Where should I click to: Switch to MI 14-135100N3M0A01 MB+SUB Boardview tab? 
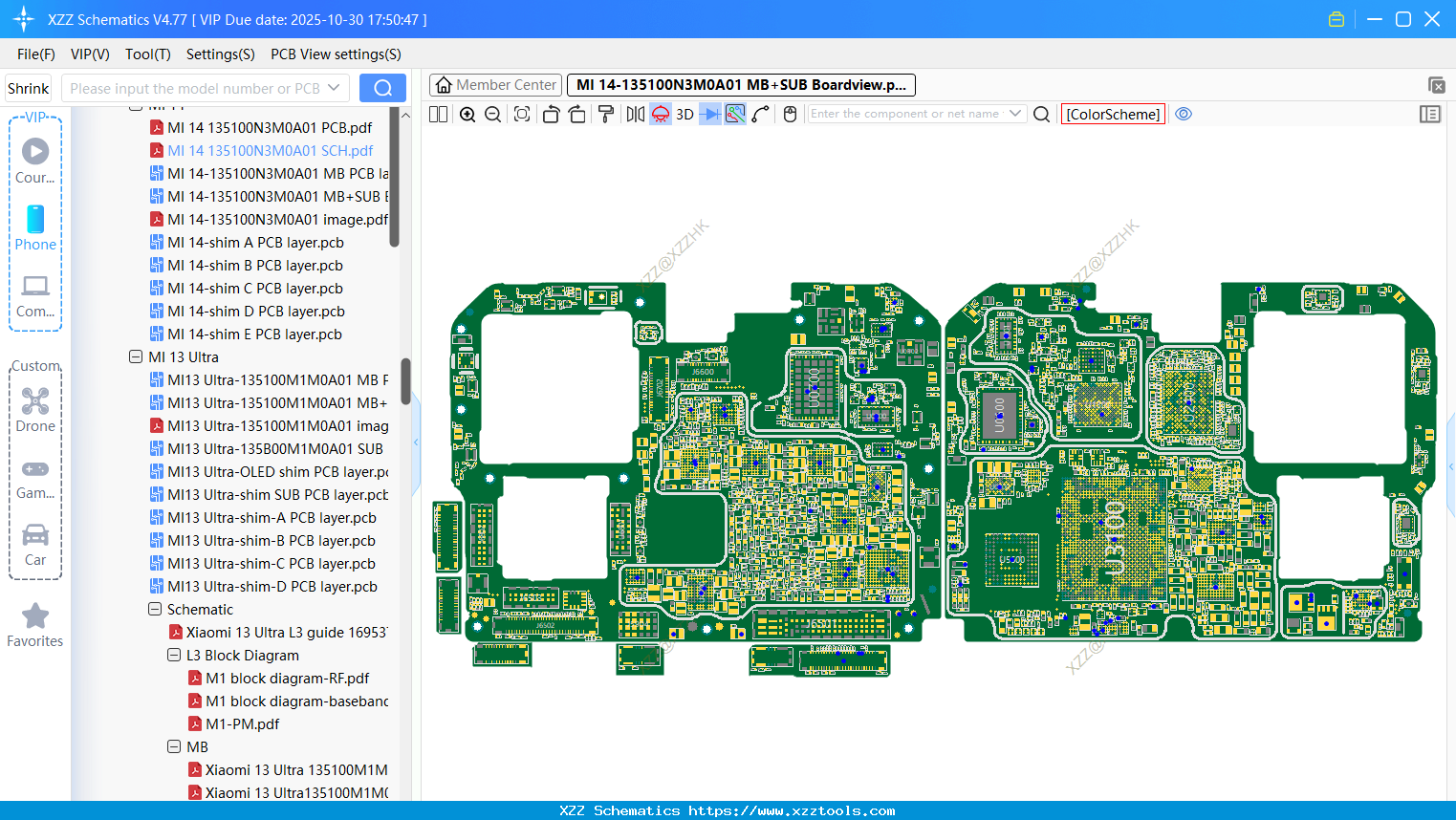[x=741, y=85]
